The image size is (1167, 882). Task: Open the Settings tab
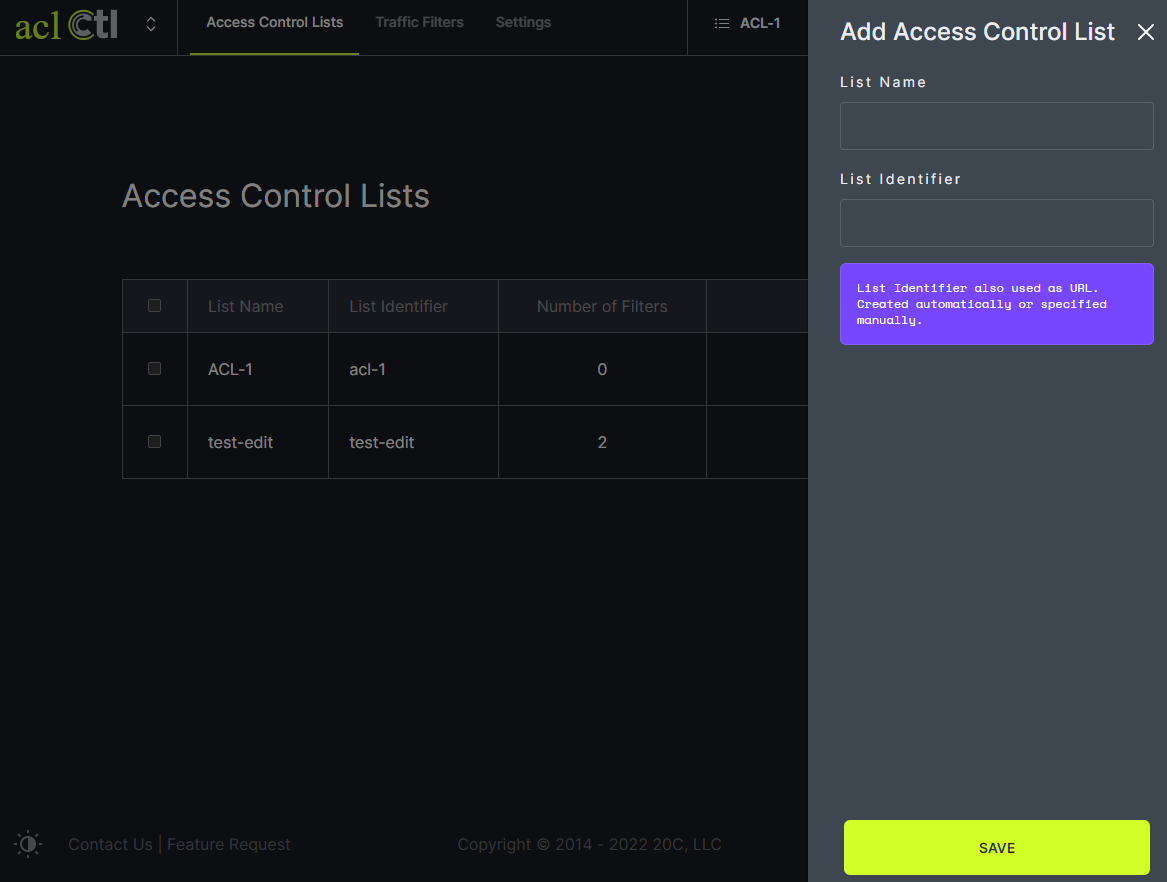(x=523, y=22)
